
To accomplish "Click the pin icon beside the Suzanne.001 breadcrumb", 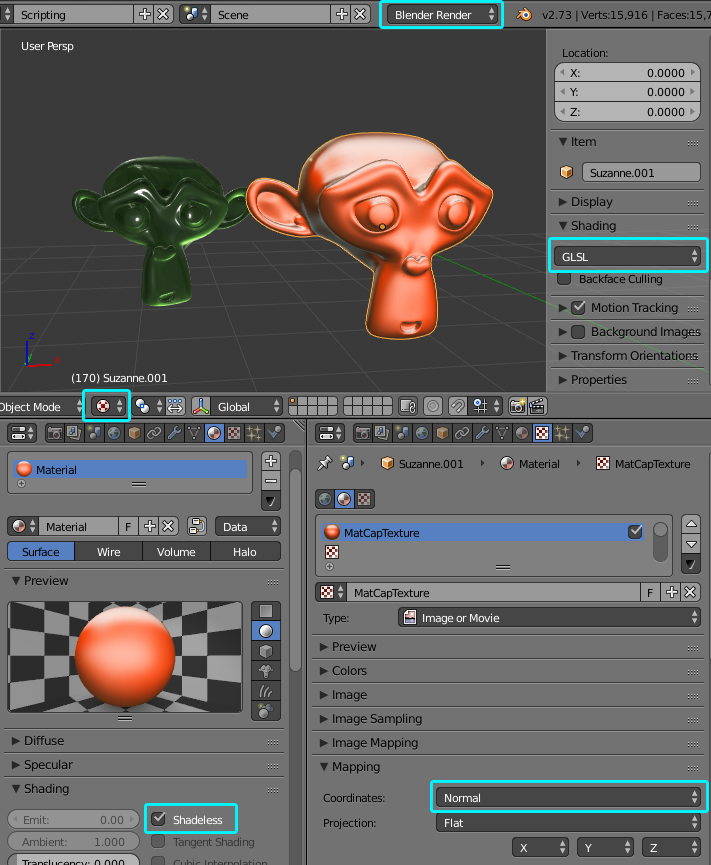I will (x=325, y=463).
